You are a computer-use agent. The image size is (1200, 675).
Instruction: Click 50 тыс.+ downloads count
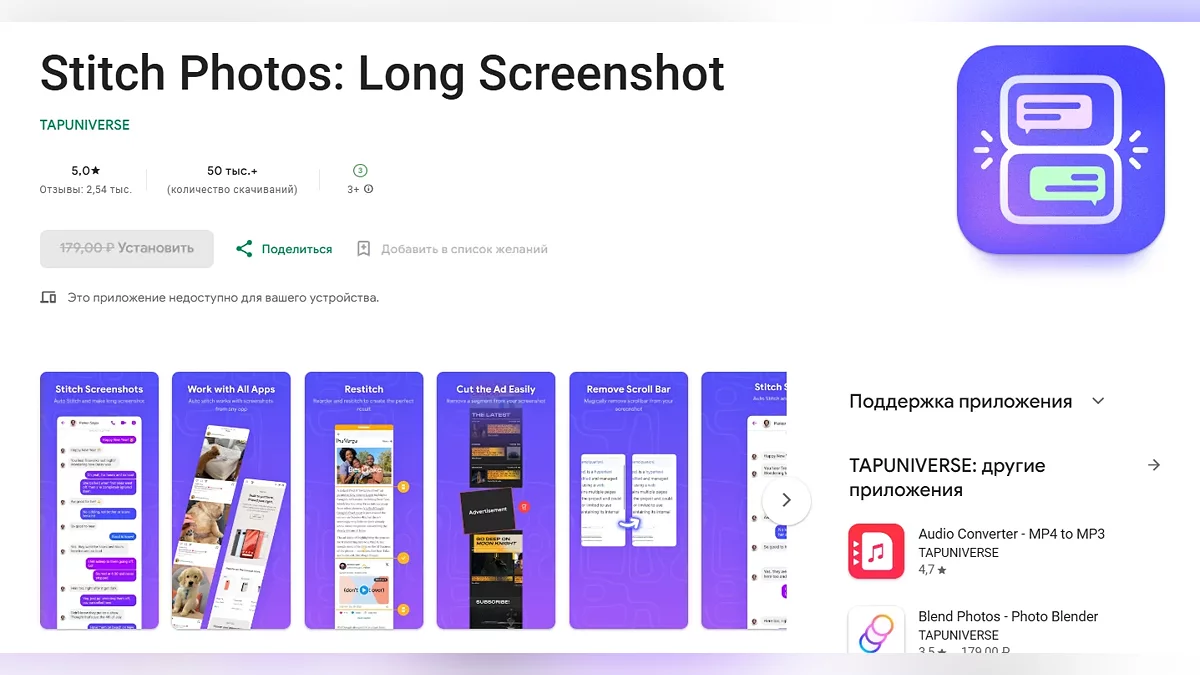[232, 171]
